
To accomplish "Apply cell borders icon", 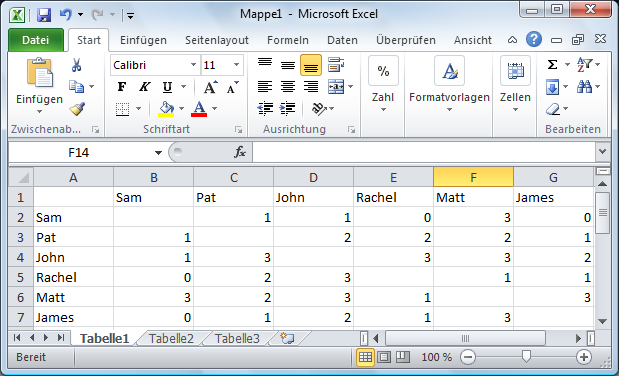I will [x=123, y=109].
